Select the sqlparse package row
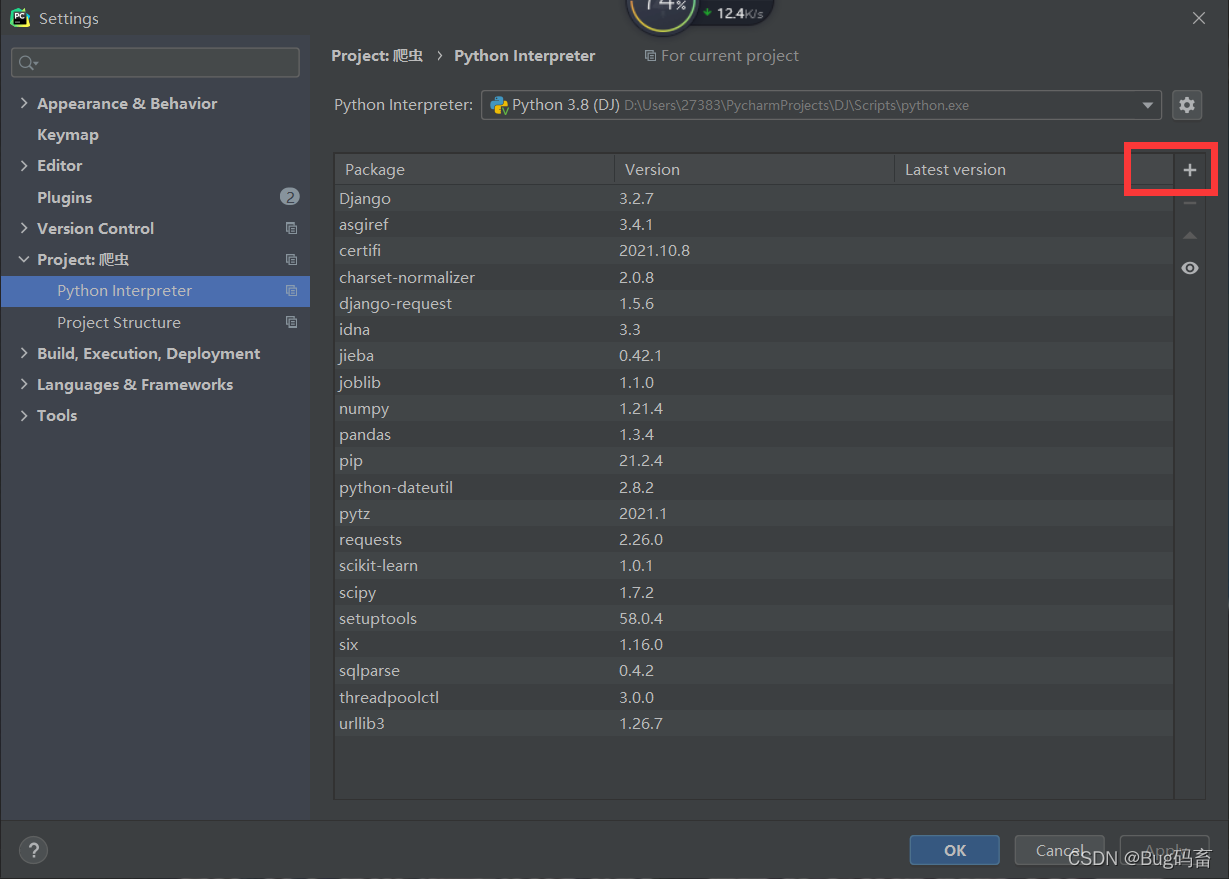 [x=754, y=671]
